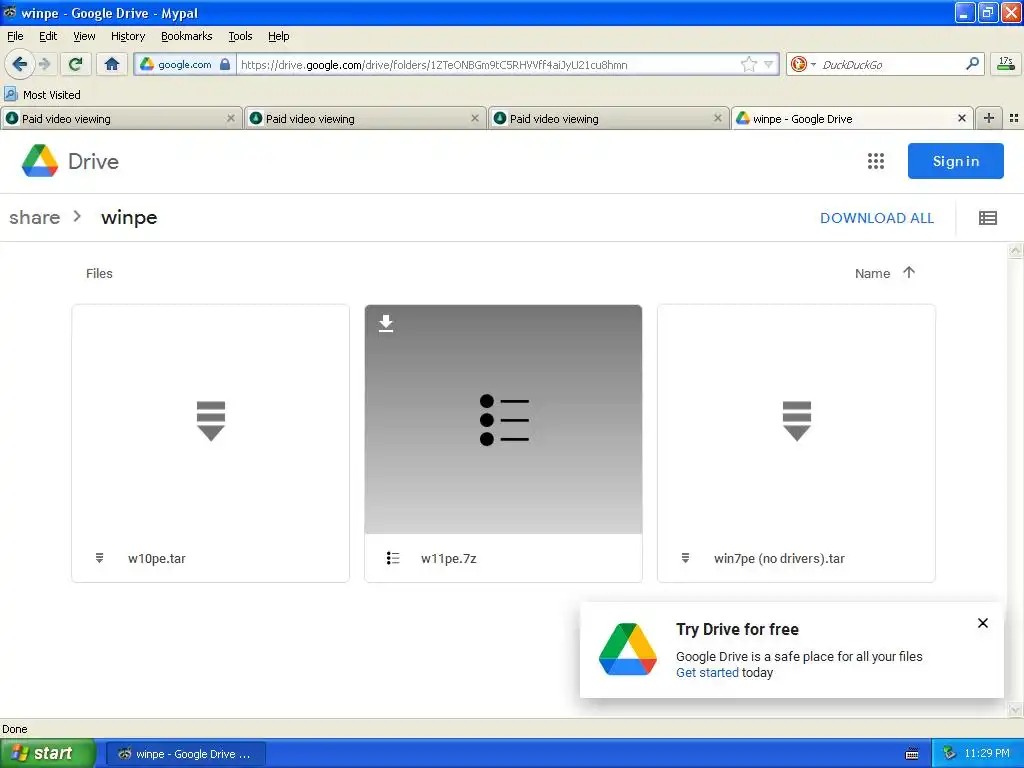Screen dimensions: 1024x768
Task: Open the Bookmarks menu
Action: pyautogui.click(x=187, y=36)
